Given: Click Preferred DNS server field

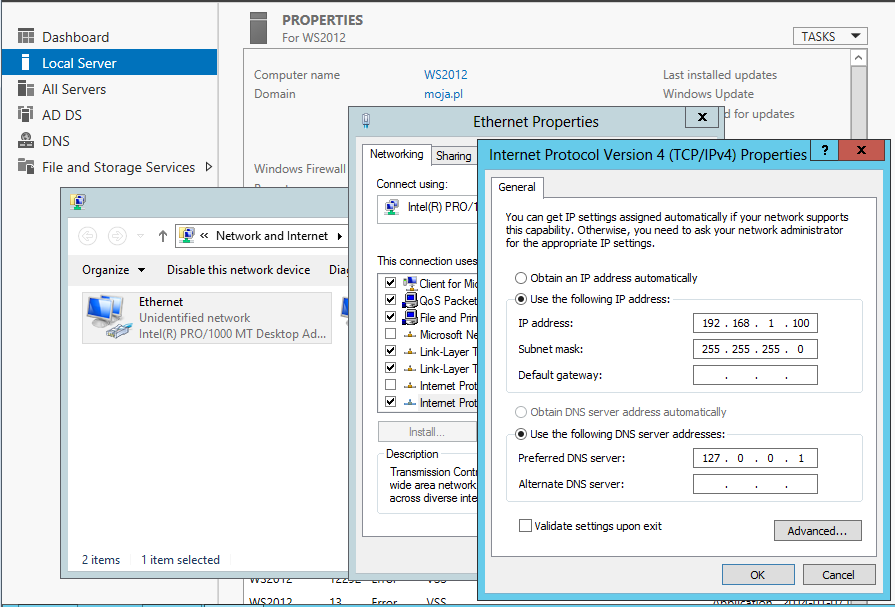Looking at the screenshot, I should pyautogui.click(x=755, y=458).
